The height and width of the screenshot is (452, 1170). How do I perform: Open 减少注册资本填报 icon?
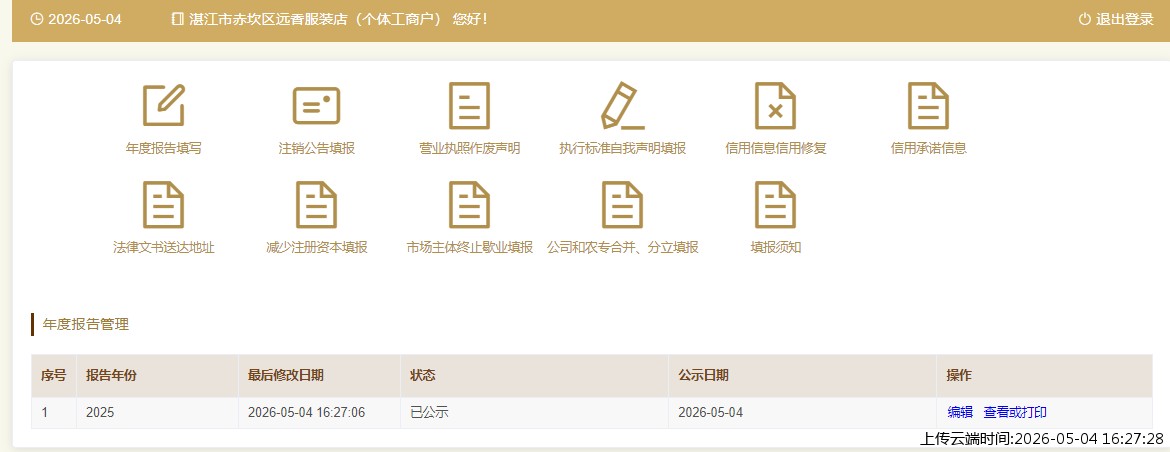tap(316, 204)
